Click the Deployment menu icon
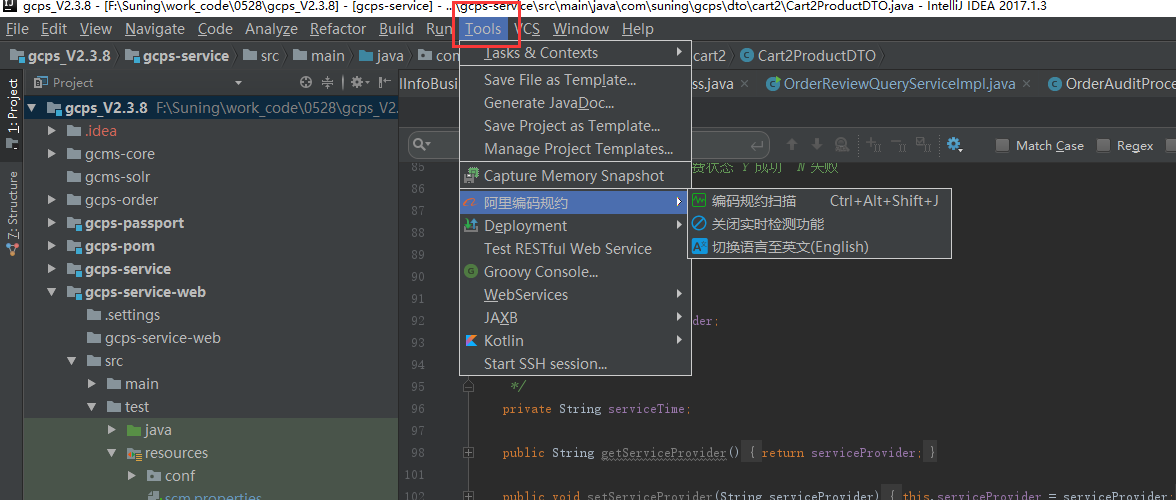Viewport: 1176px width, 500px height. [x=471, y=225]
